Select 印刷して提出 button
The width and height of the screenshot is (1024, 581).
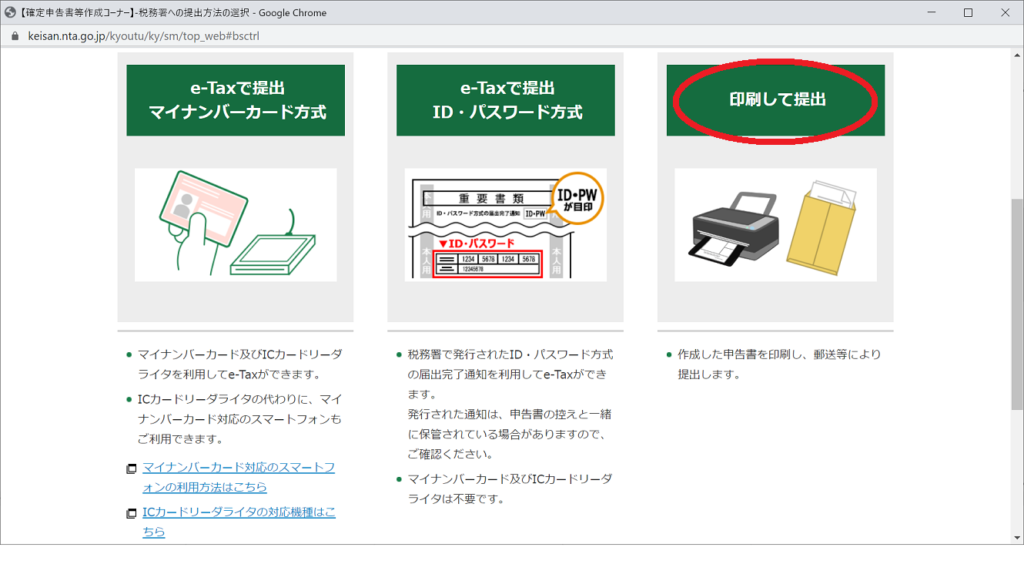click(776, 100)
